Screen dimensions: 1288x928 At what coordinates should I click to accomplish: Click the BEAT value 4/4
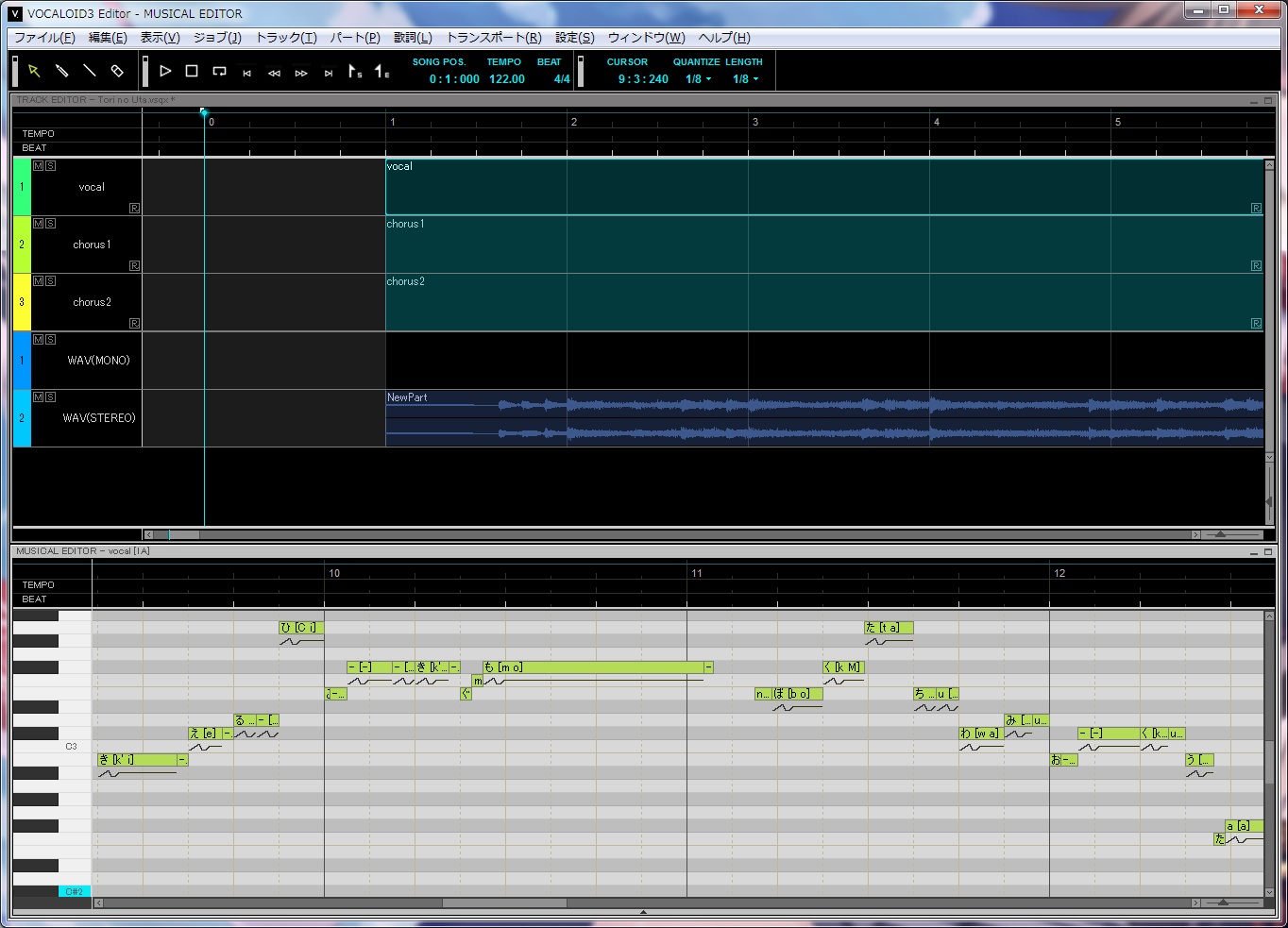pyautogui.click(x=562, y=79)
